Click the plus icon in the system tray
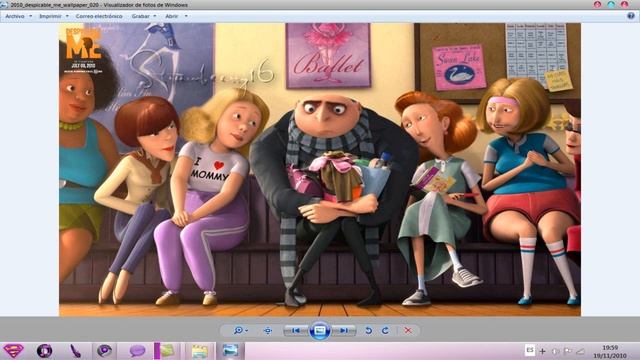Screen dimensions: 640x360 (x=542, y=351)
